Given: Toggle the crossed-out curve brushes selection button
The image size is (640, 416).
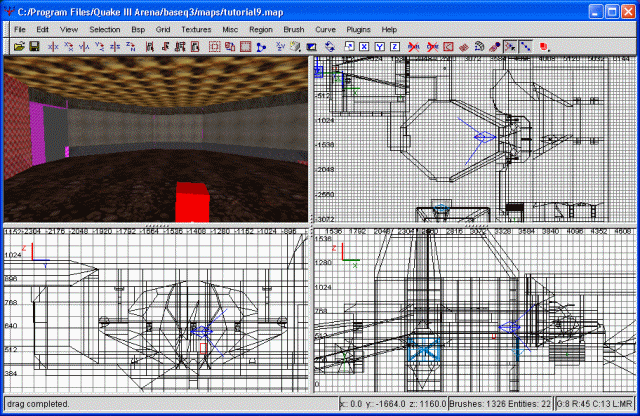Looking at the screenshot, I should 432,47.
